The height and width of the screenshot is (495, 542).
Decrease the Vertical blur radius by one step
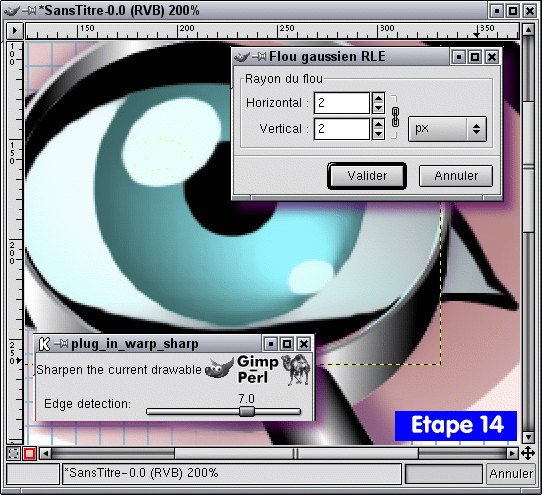[378, 134]
